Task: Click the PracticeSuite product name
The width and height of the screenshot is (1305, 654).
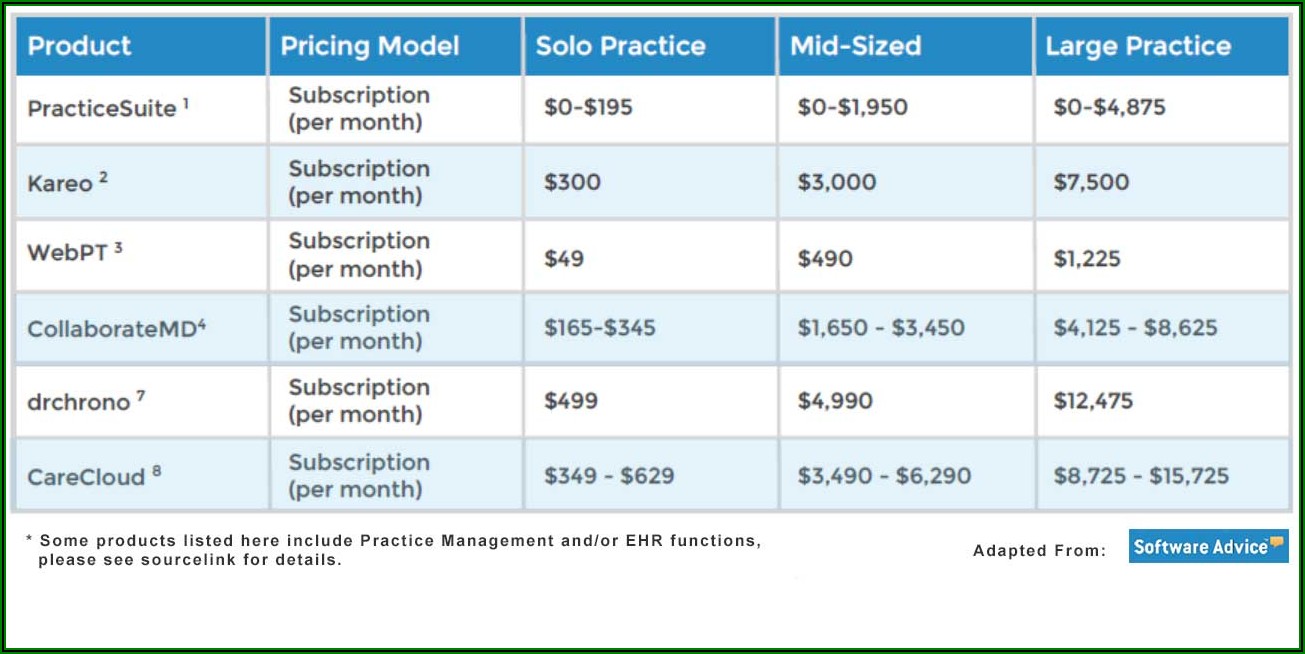Action: click(x=102, y=108)
